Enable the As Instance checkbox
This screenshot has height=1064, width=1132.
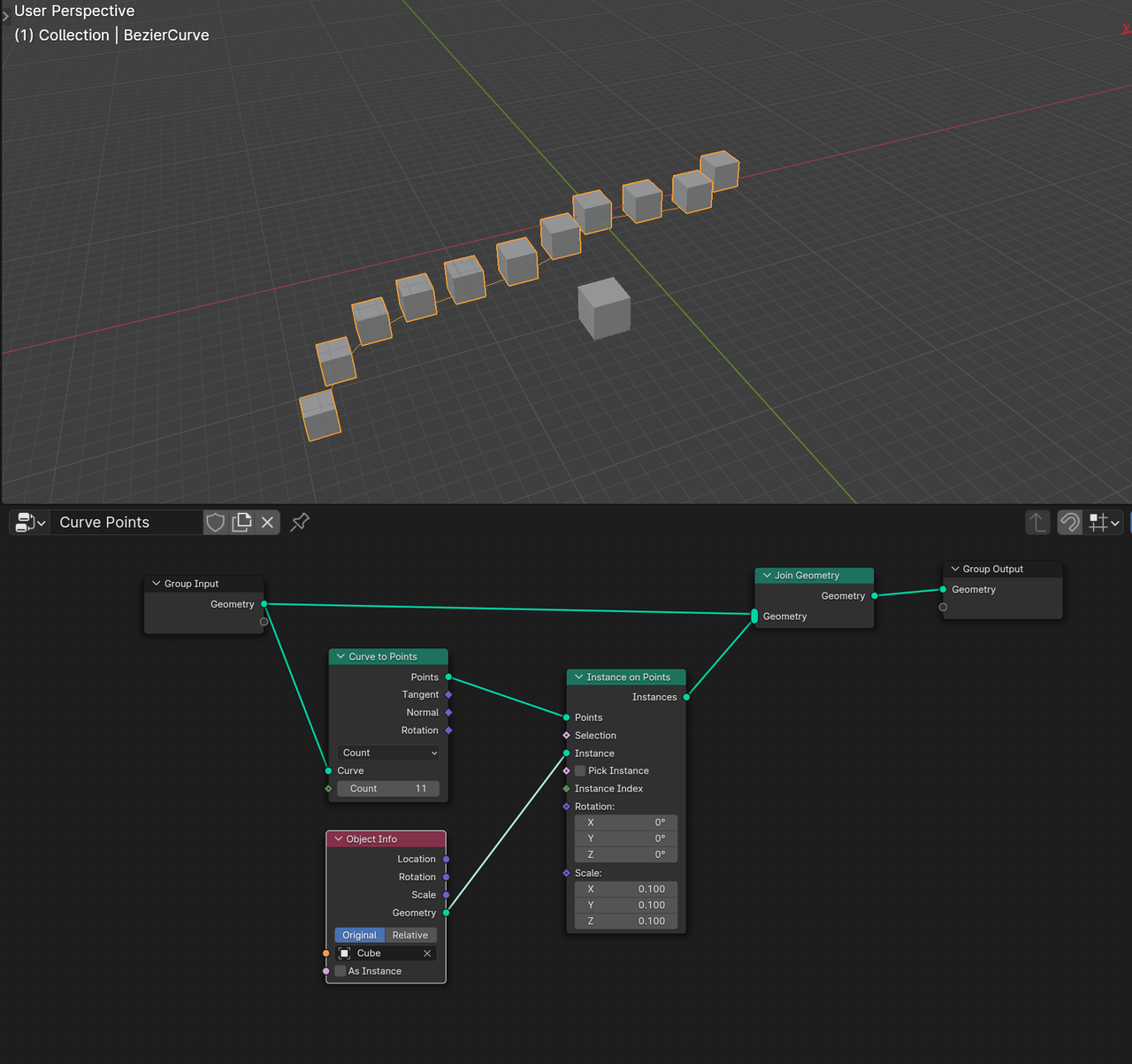[339, 971]
